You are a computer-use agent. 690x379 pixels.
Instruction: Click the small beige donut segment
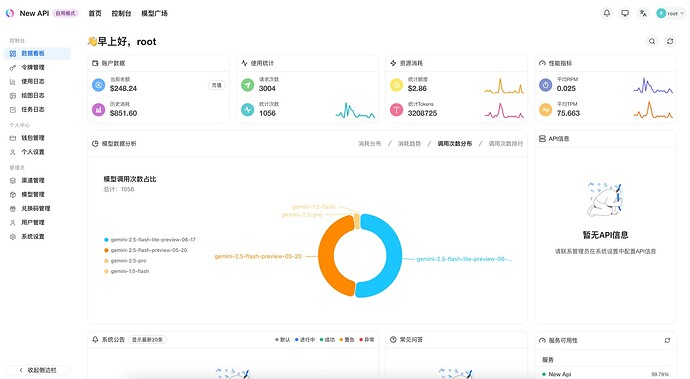coord(357,221)
